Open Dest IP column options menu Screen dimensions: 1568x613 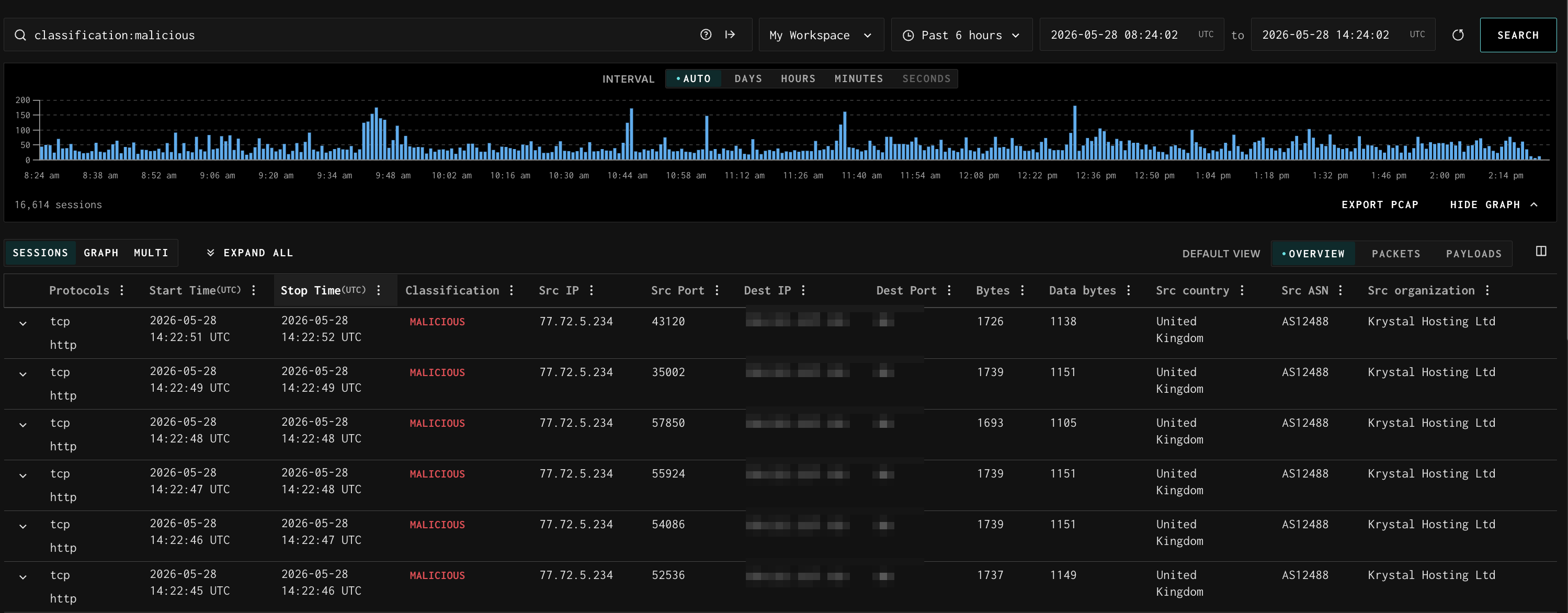(803, 290)
